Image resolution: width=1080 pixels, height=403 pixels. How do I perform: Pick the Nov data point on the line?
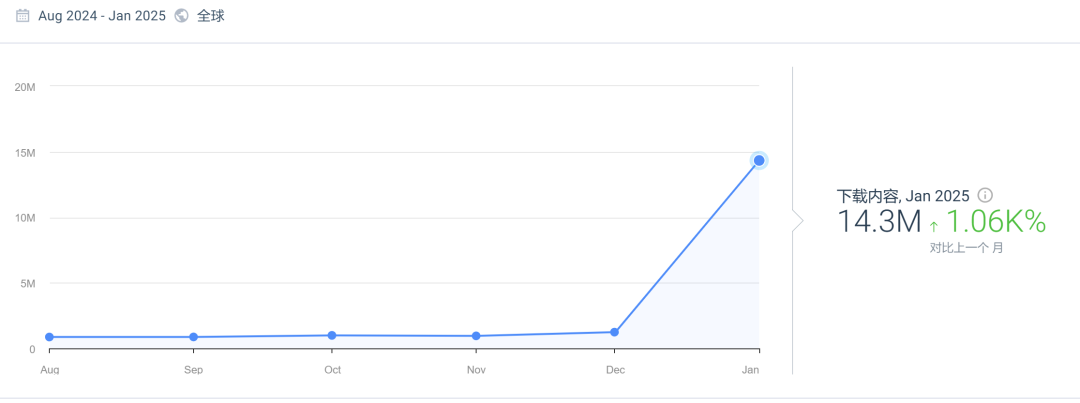[476, 336]
